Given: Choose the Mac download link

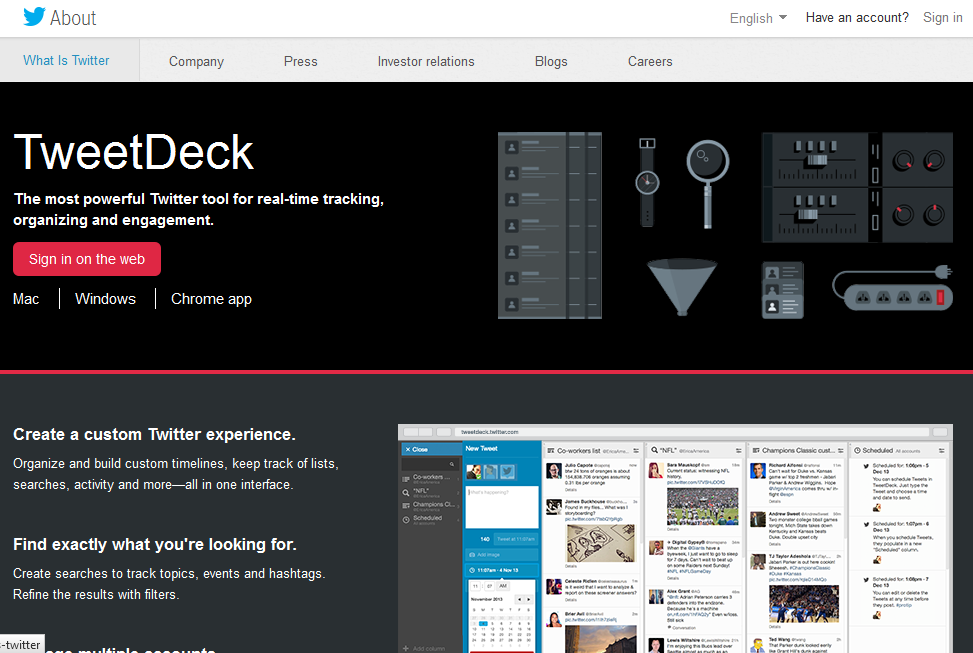Looking at the screenshot, I should click(x=26, y=299).
